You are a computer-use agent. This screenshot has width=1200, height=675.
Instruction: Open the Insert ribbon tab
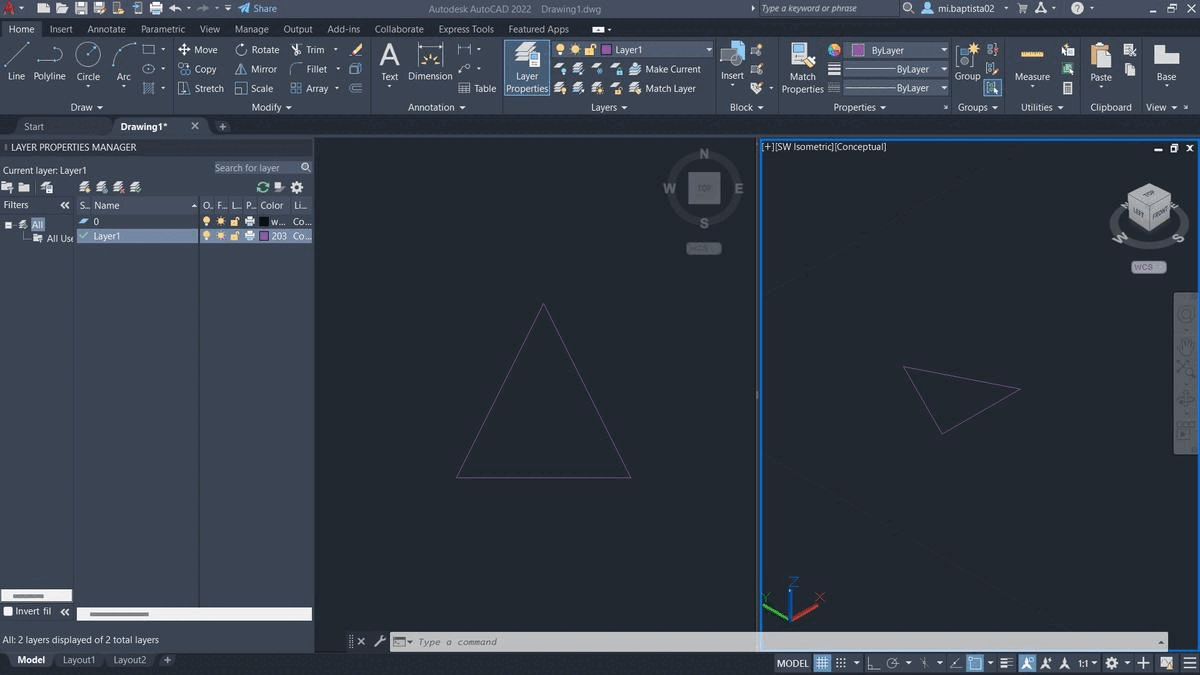pos(61,29)
